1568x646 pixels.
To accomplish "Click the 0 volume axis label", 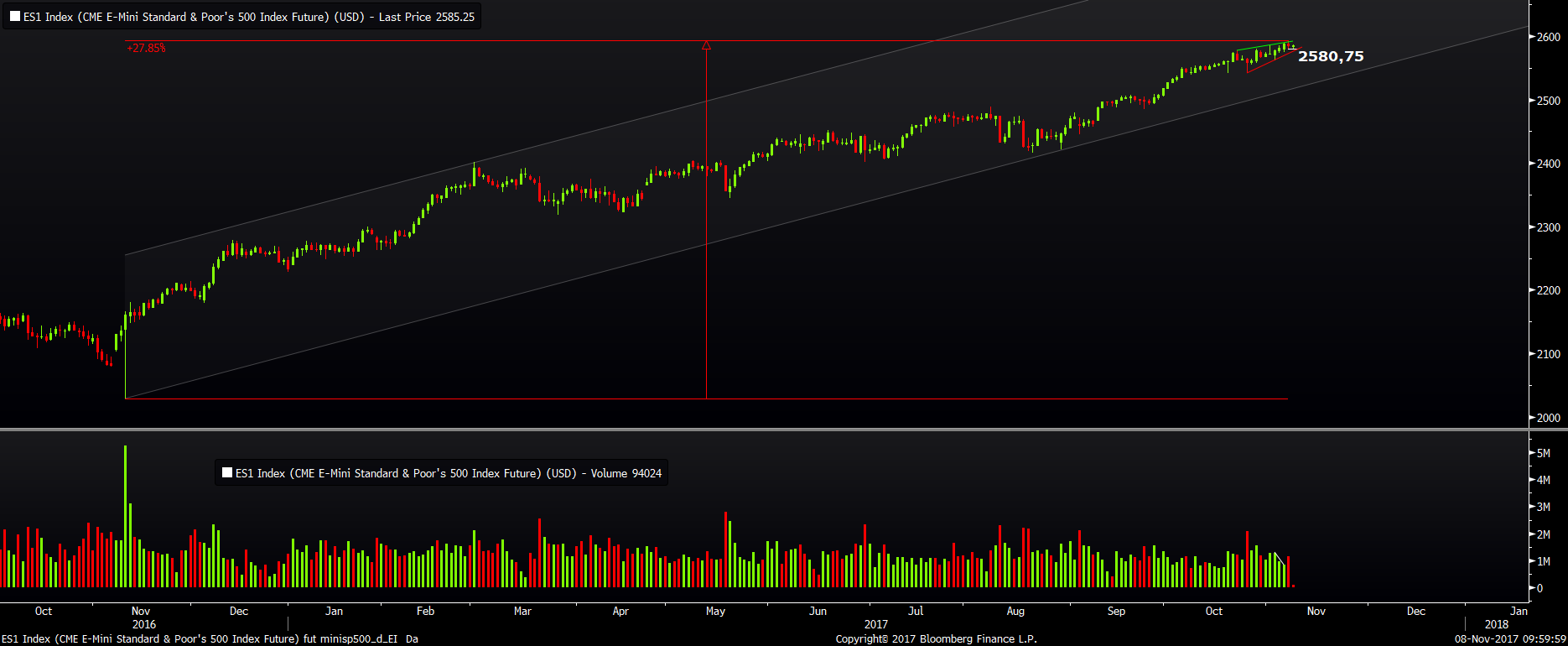I will pyautogui.click(x=1540, y=588).
